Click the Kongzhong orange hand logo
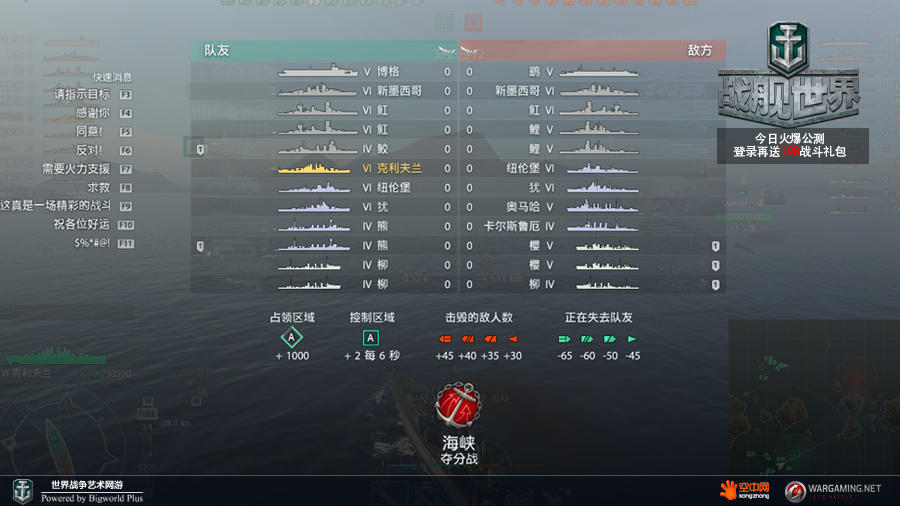The image size is (900, 506). click(x=745, y=490)
